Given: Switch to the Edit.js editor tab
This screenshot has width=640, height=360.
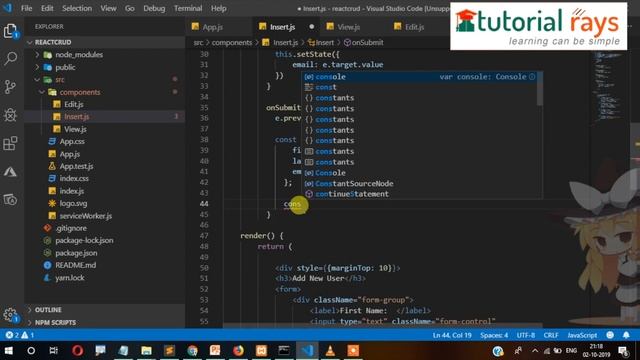Looking at the screenshot, I should click(x=414, y=27).
